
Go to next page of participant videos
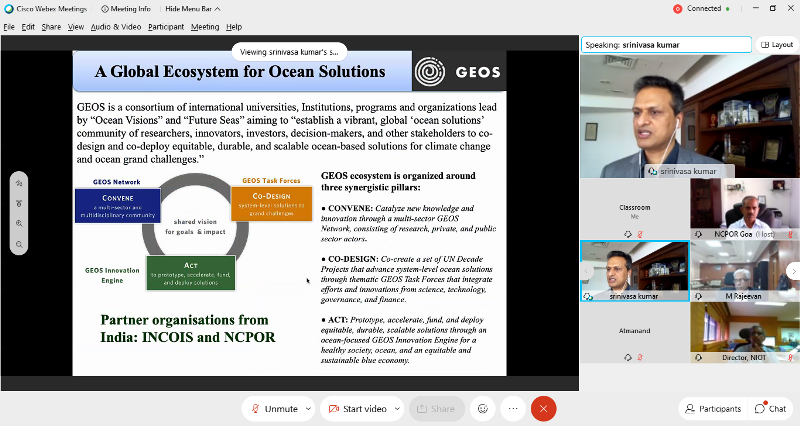(x=793, y=271)
